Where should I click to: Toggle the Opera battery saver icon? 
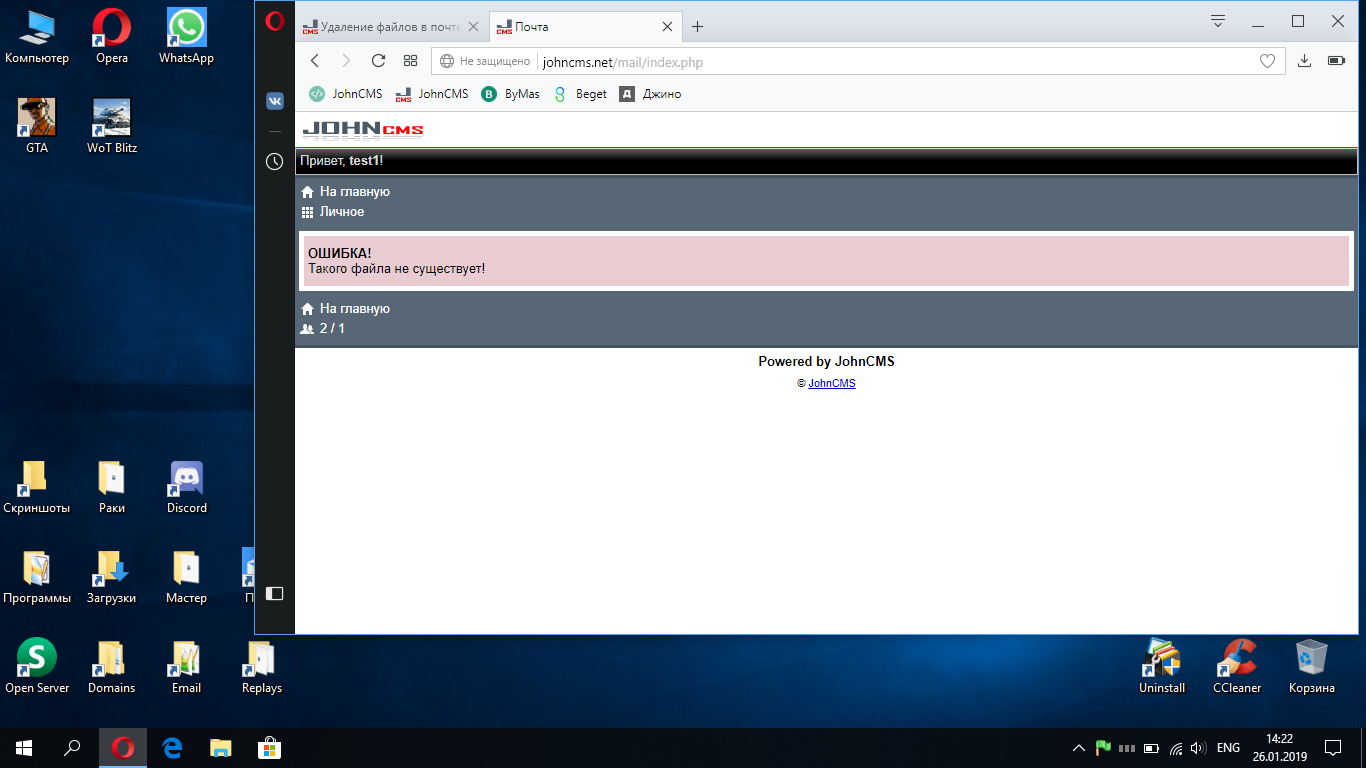pyautogui.click(x=1336, y=61)
